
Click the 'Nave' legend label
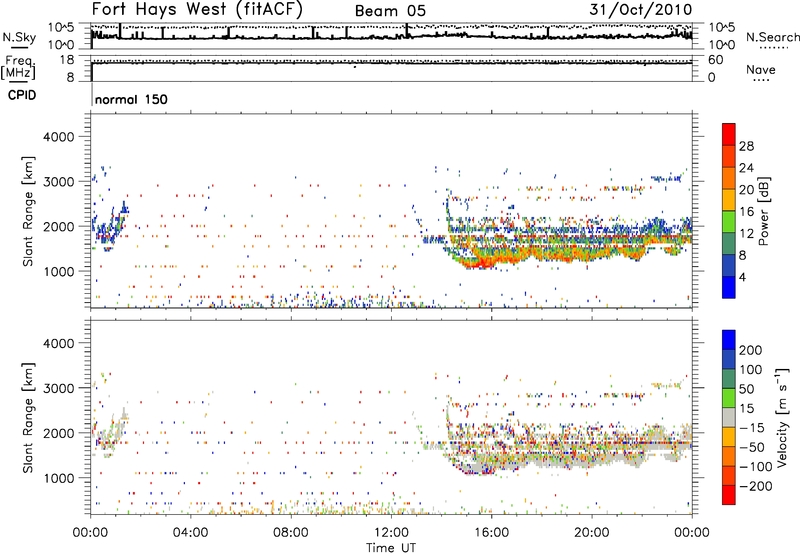pyautogui.click(x=760, y=70)
